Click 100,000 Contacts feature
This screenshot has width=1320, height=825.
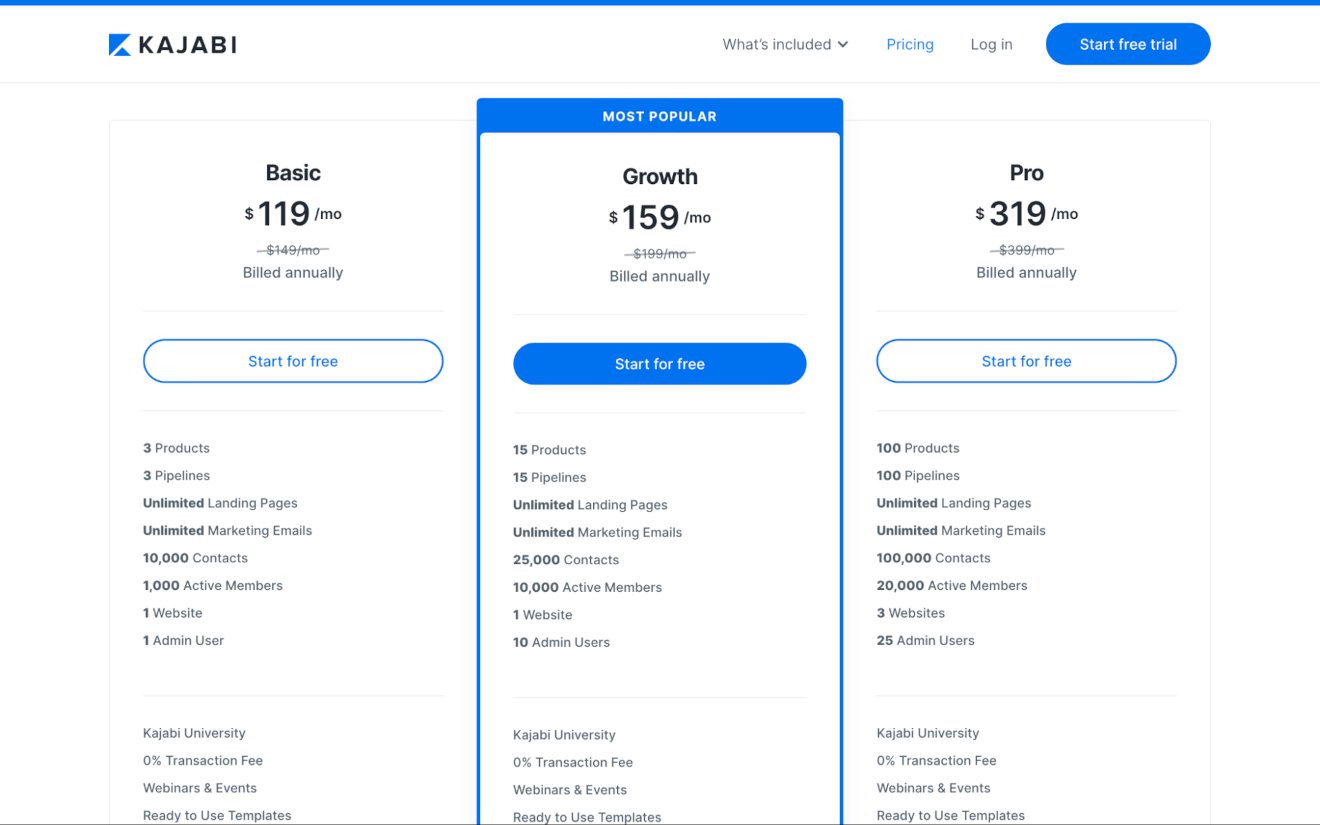(x=934, y=558)
